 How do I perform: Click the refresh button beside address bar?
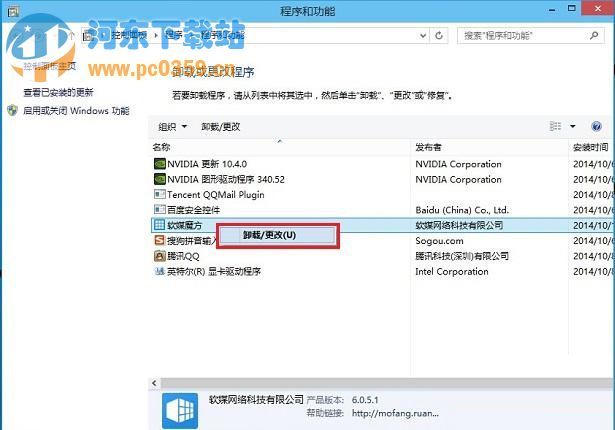(x=439, y=36)
